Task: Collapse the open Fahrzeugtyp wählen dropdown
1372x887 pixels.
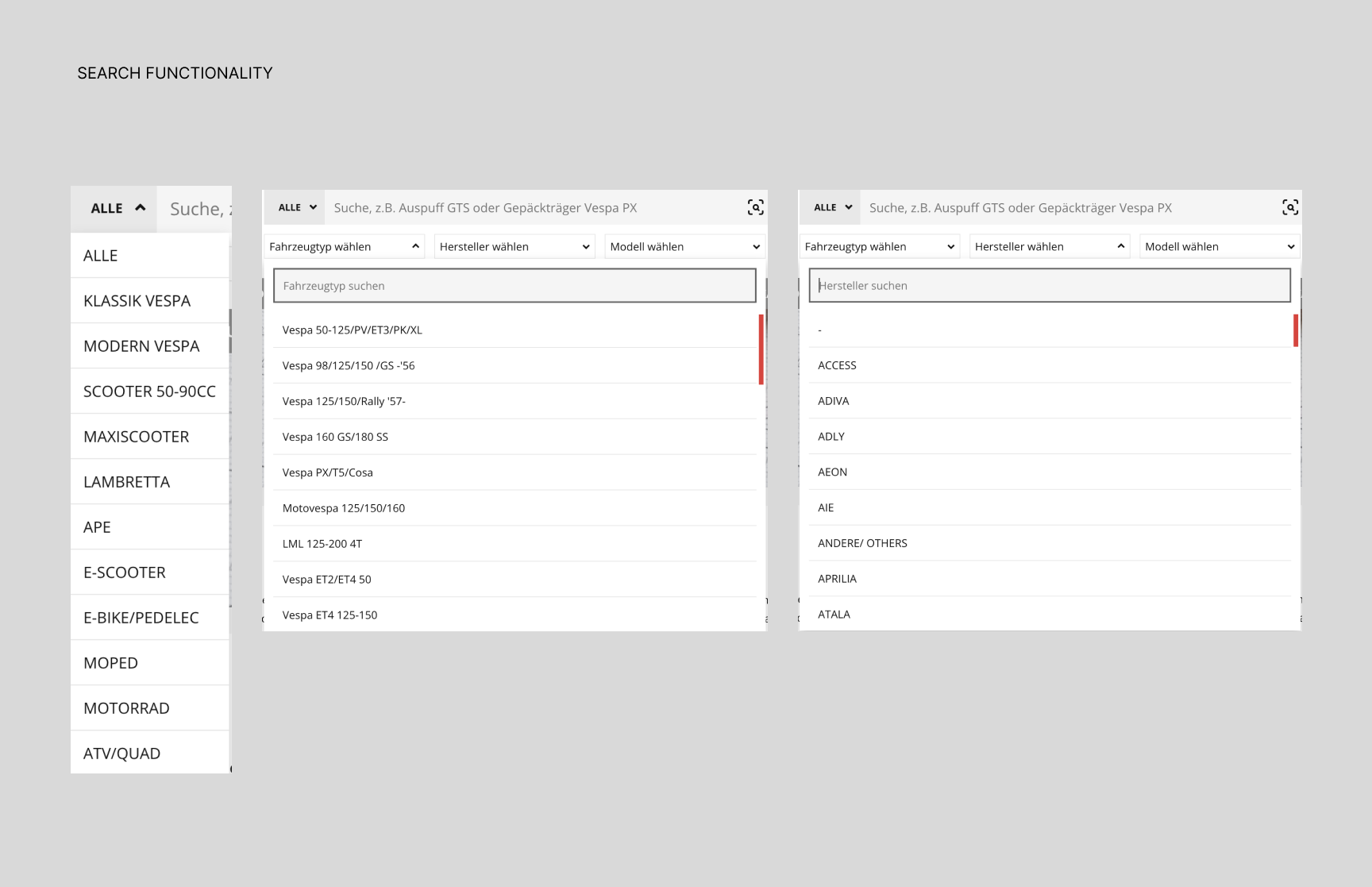Action: click(343, 247)
